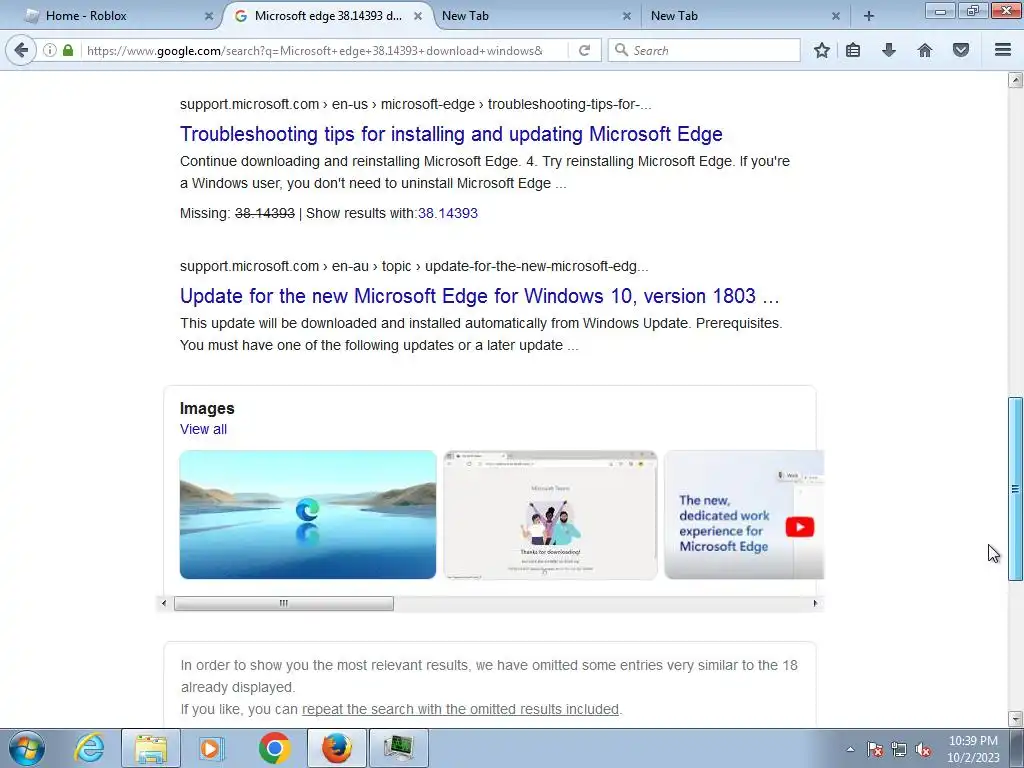Open dedicated work experience video thumbnail
Image resolution: width=1024 pixels, height=768 pixels.
[x=744, y=515]
